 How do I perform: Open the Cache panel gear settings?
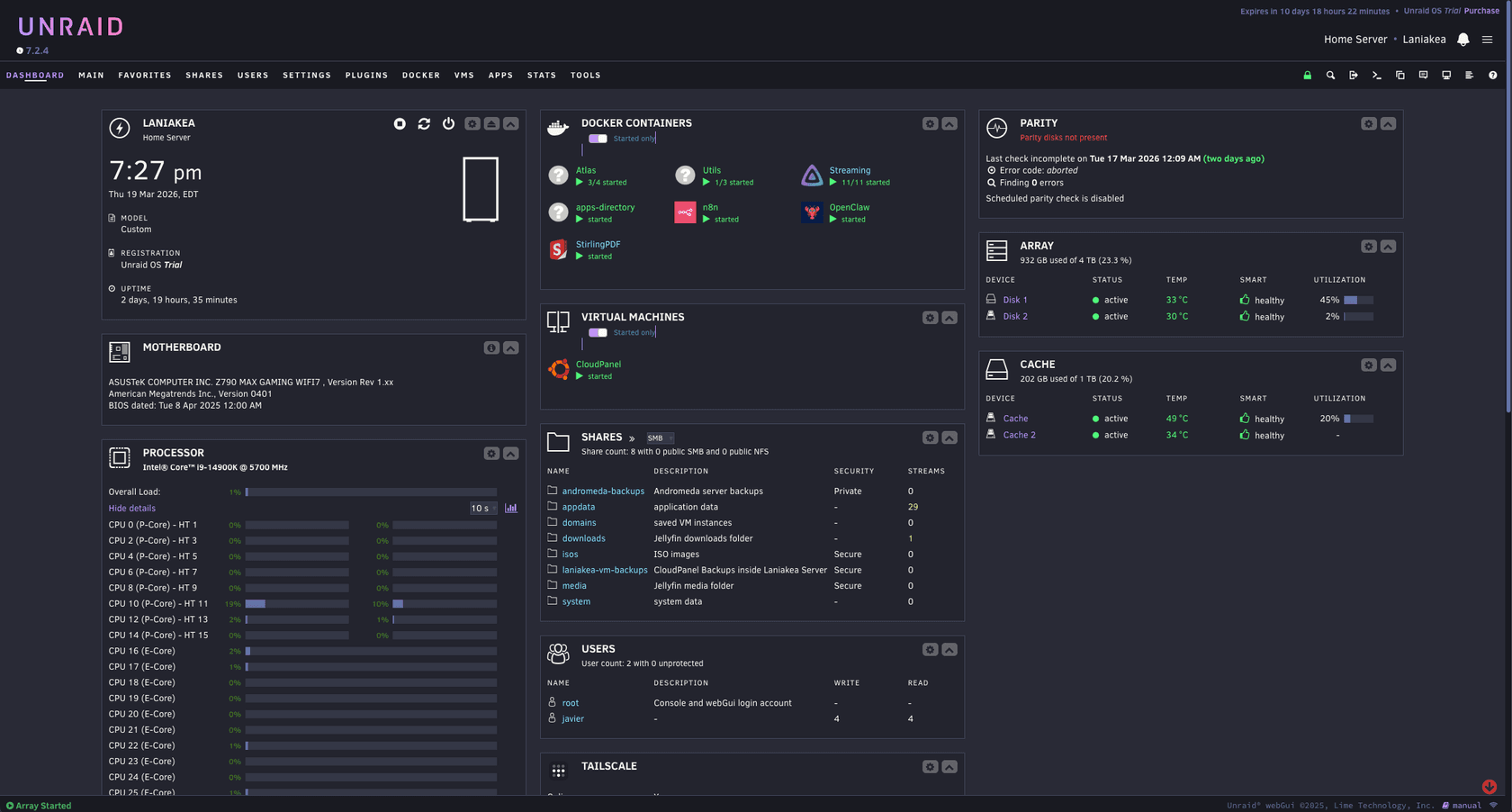[1369, 365]
